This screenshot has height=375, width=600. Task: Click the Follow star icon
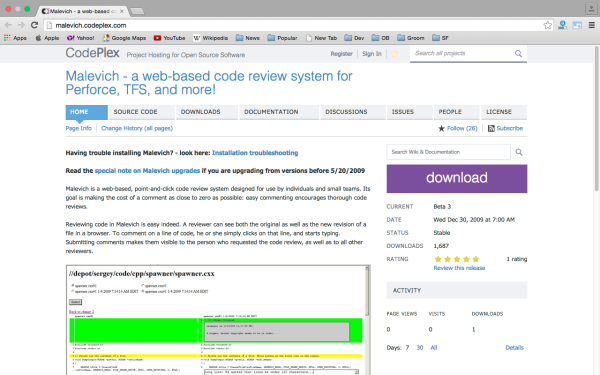(x=441, y=129)
